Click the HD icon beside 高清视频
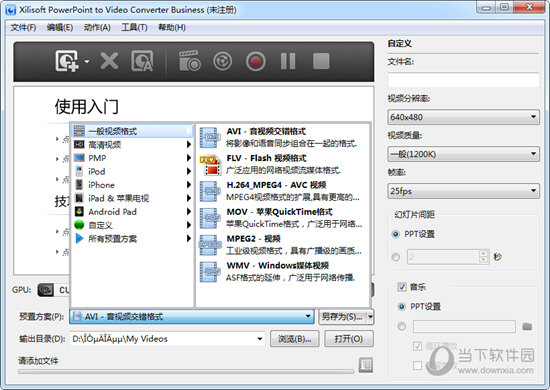Image resolution: width=550 pixels, height=390 pixels. click(x=79, y=144)
